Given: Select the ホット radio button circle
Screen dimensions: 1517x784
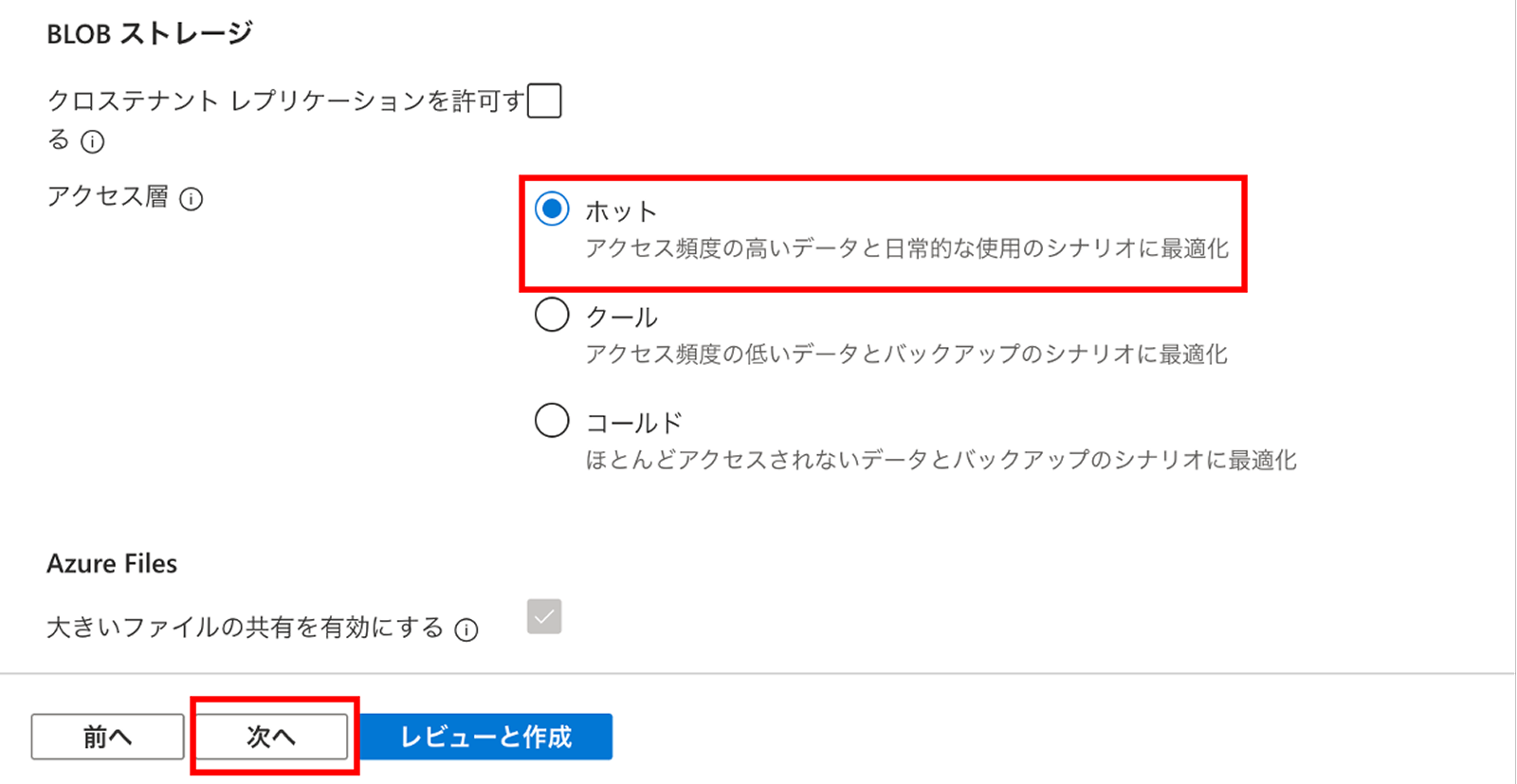Looking at the screenshot, I should (x=552, y=209).
